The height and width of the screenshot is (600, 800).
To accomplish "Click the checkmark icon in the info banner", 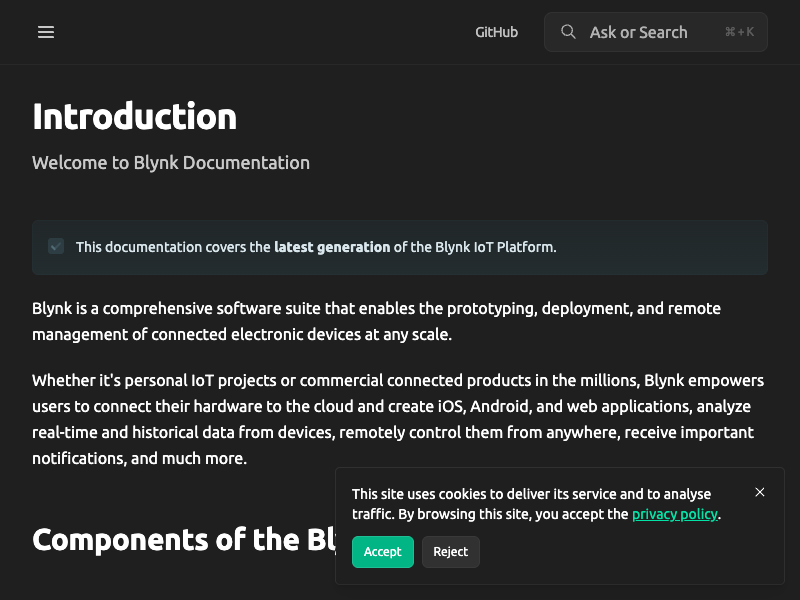I will (x=56, y=246).
